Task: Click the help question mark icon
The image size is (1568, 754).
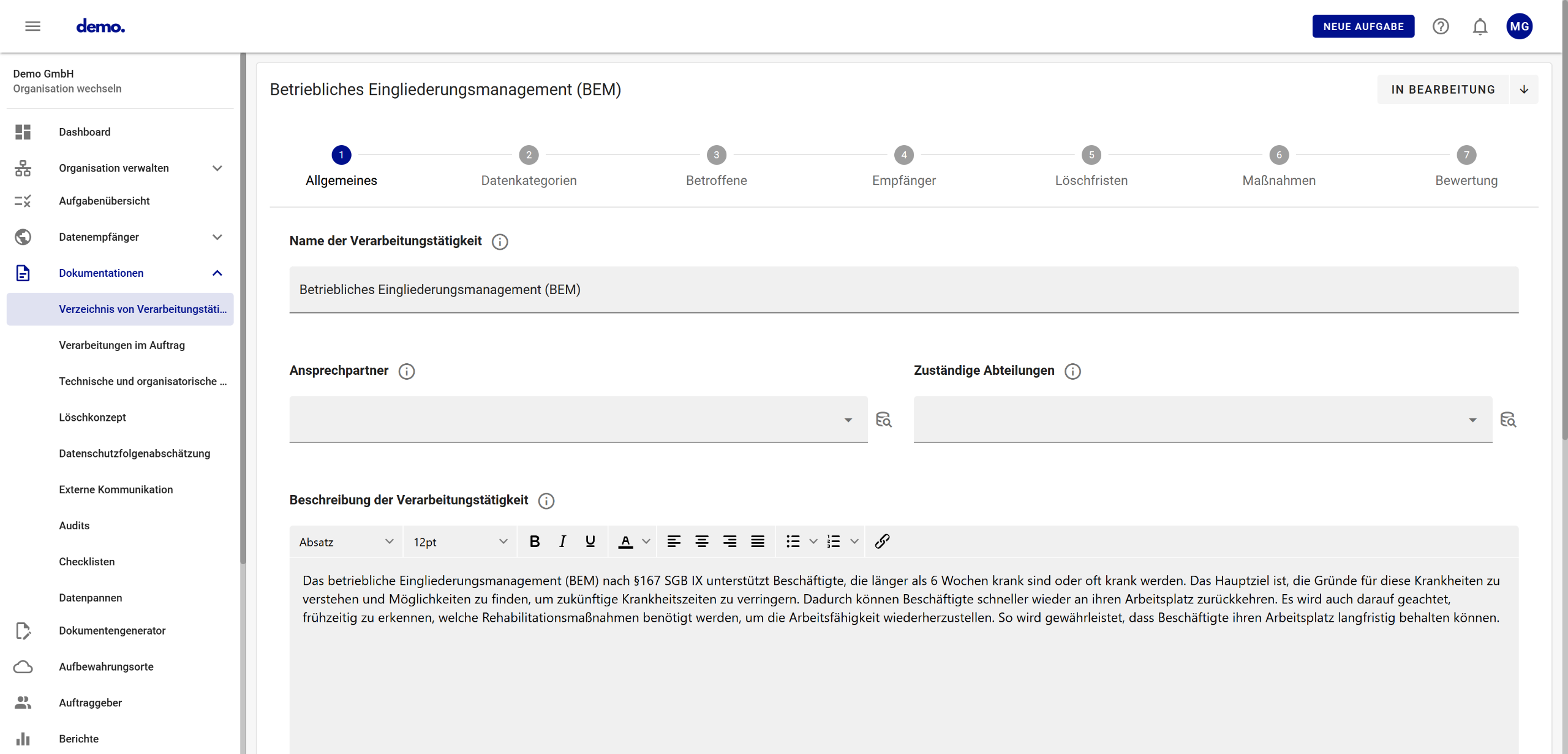Action: tap(1441, 26)
